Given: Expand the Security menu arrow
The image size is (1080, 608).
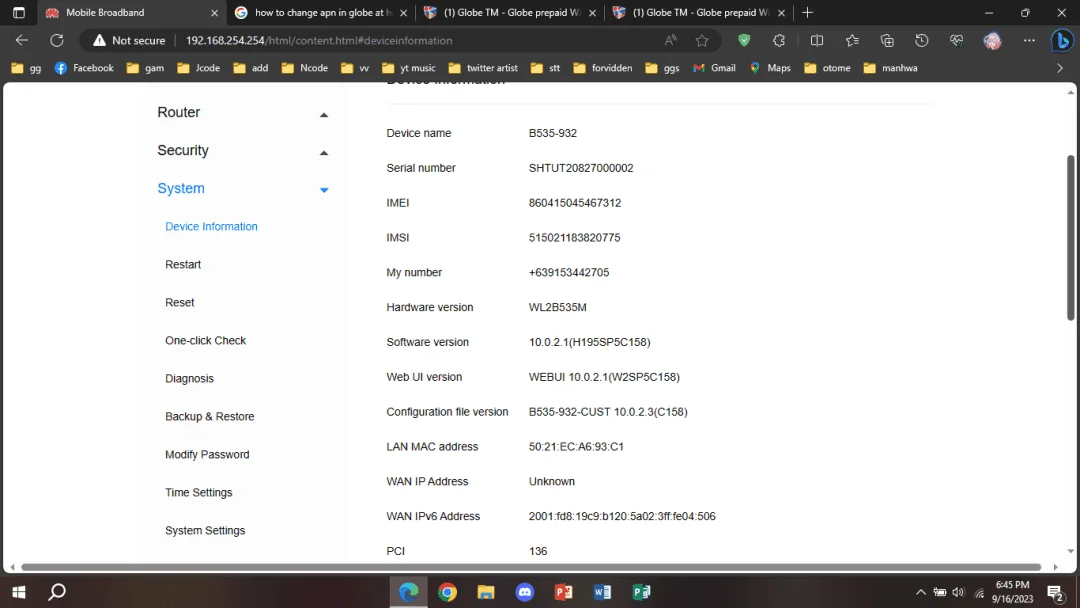Looking at the screenshot, I should 324,153.
